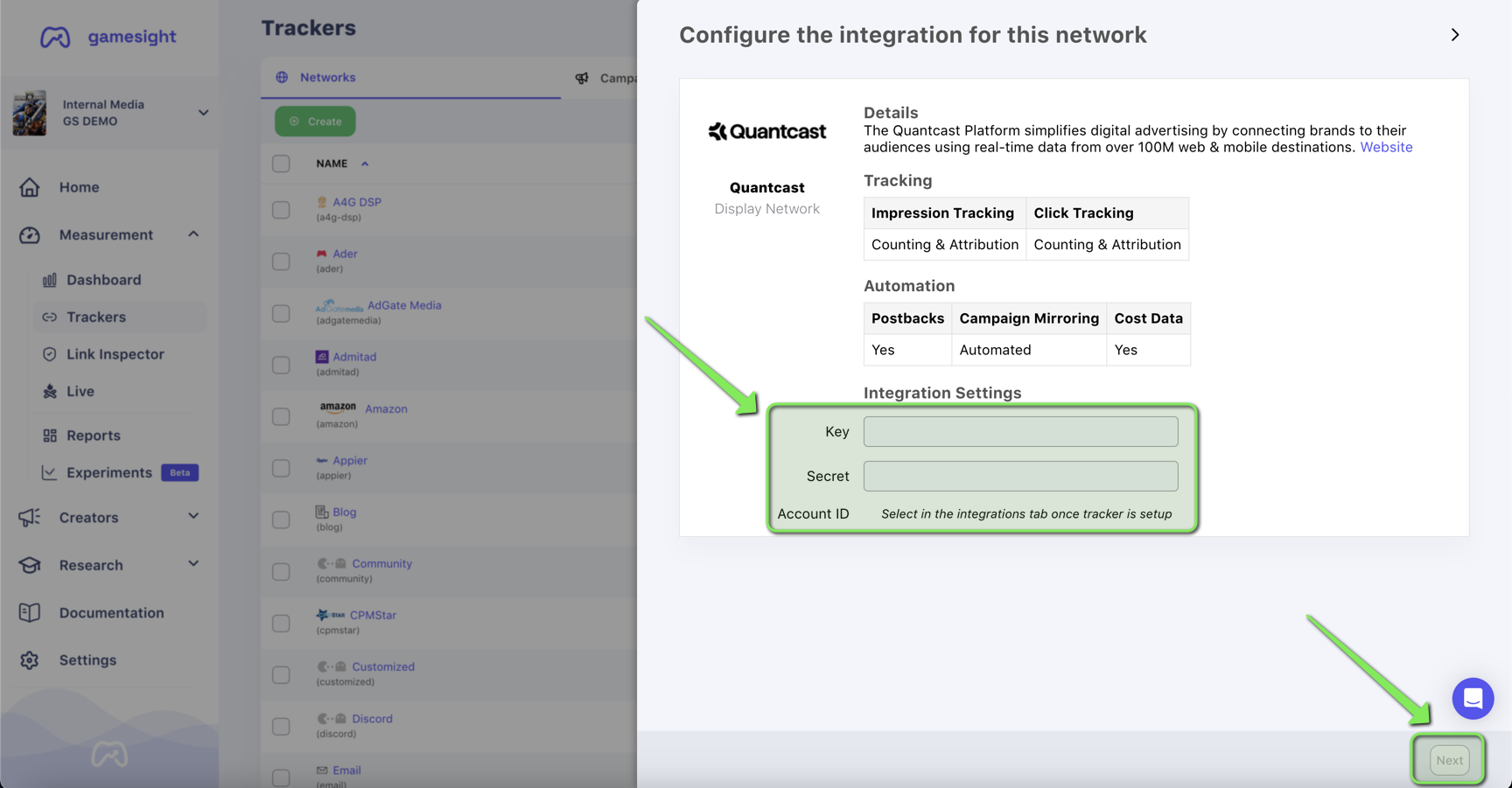The height and width of the screenshot is (788, 1512).
Task: Click the Next button
Action: click(x=1449, y=760)
